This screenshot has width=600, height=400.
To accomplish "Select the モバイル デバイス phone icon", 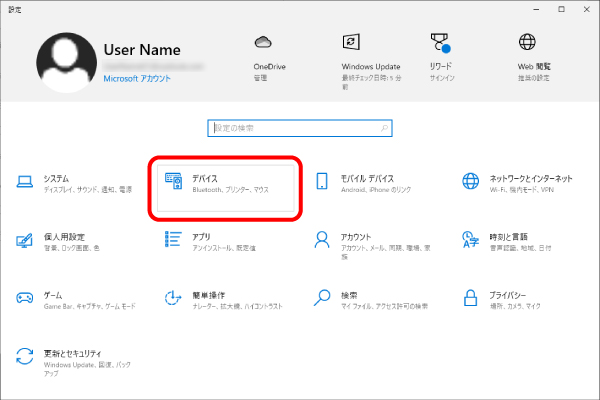I will (x=322, y=182).
